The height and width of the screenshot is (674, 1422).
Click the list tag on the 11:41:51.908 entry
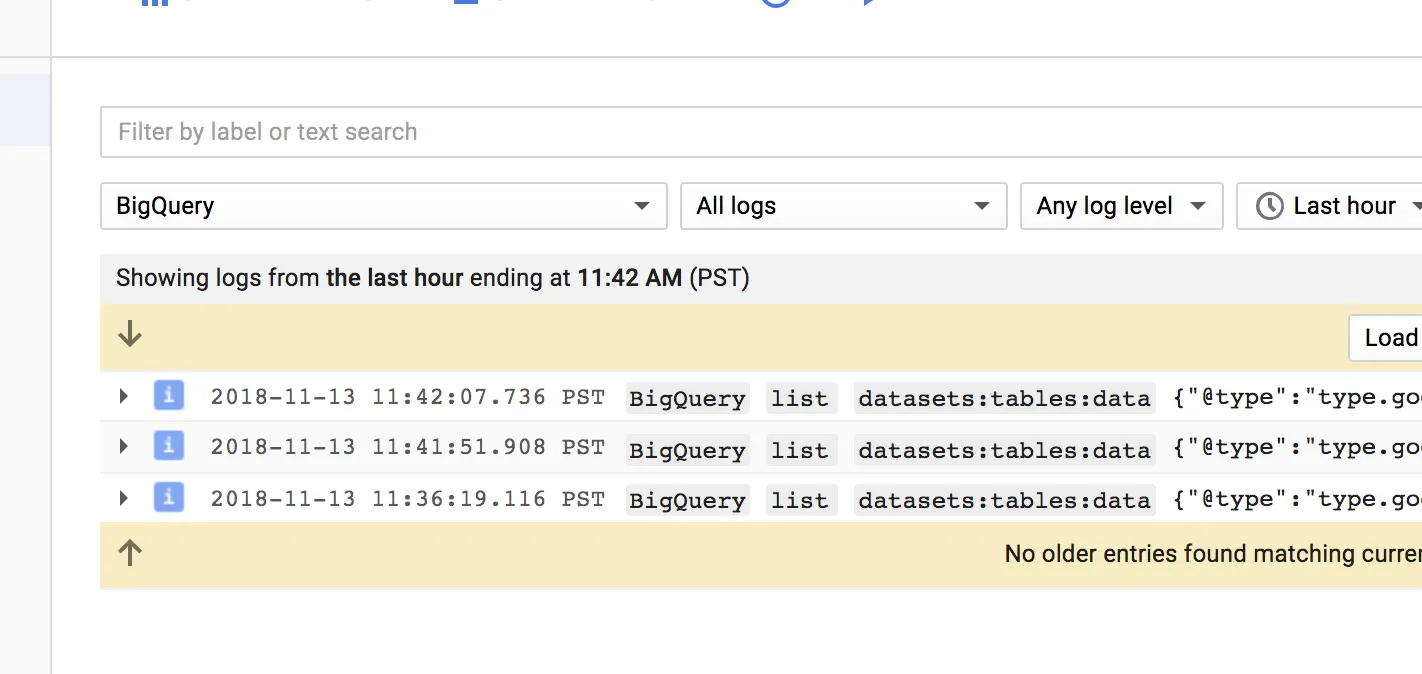(x=800, y=449)
